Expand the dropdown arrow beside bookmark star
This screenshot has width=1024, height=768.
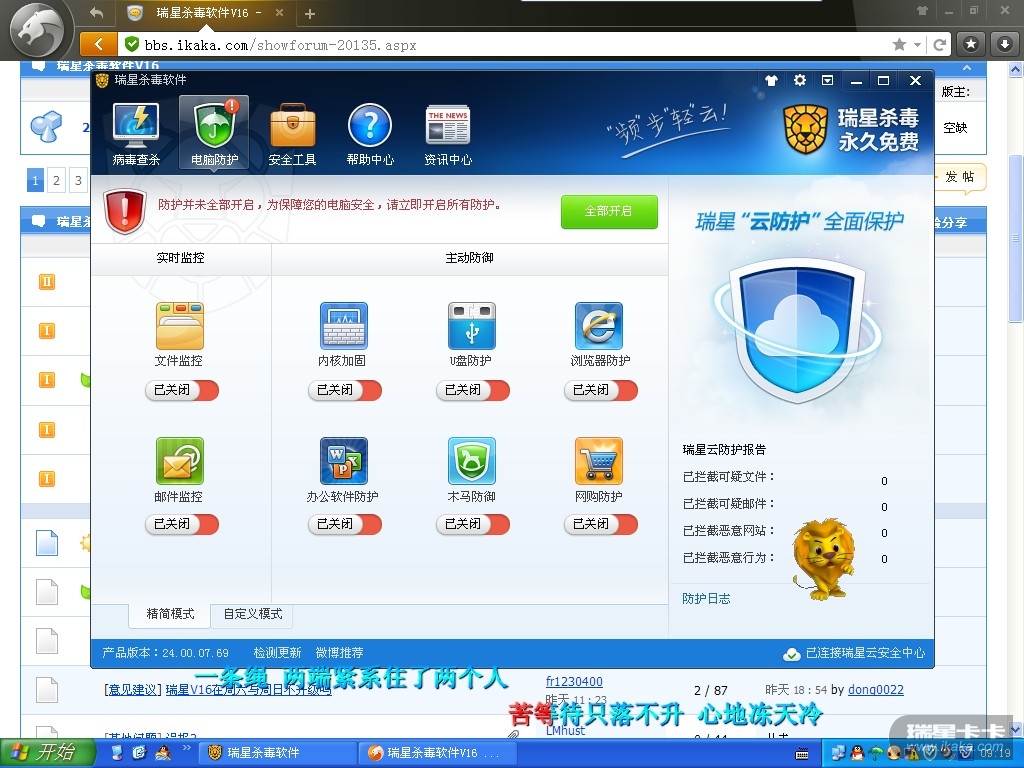click(917, 45)
